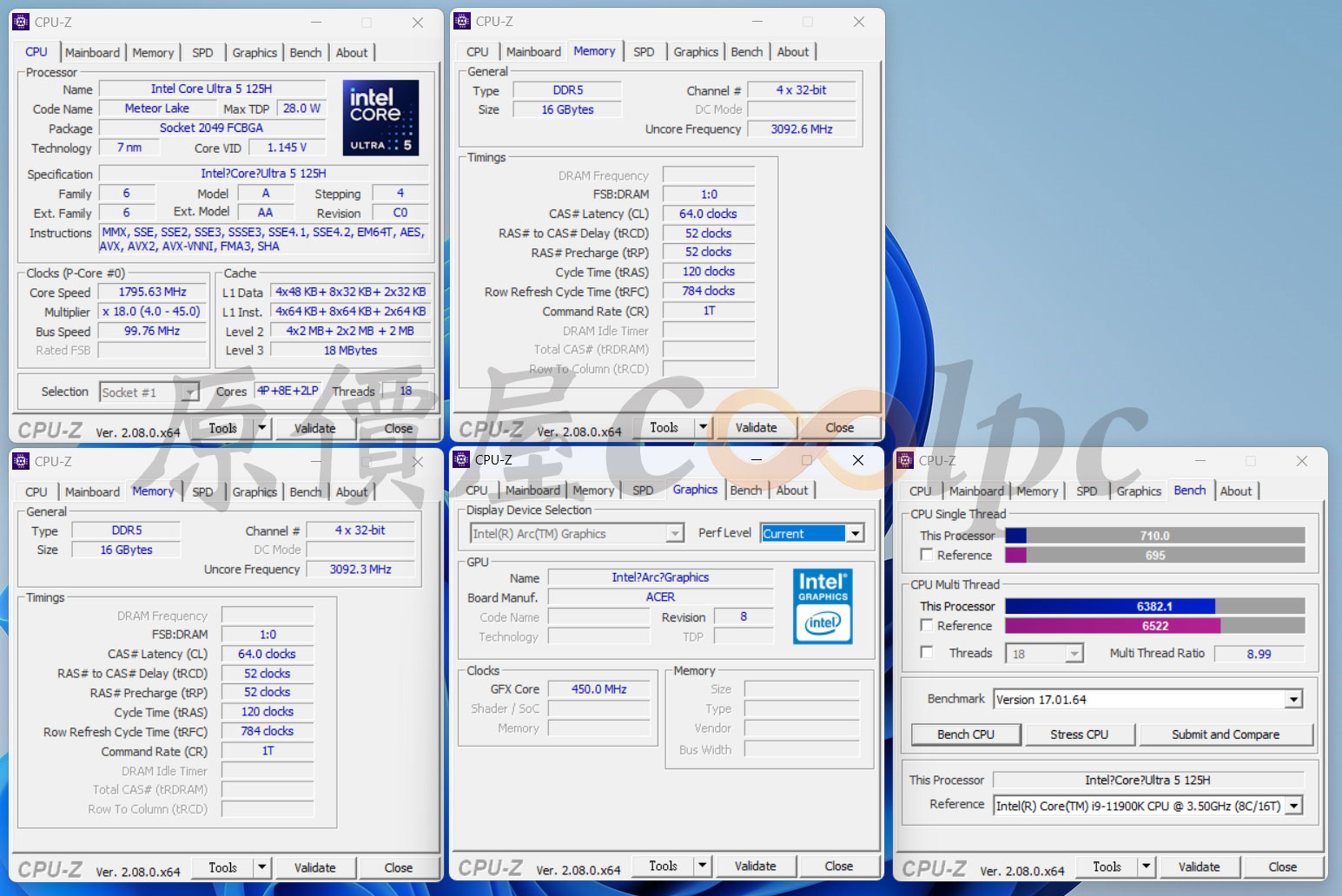Switch to SPD tab in the top Memory window
Screen dimensions: 1342x896
pyautogui.click(x=644, y=51)
